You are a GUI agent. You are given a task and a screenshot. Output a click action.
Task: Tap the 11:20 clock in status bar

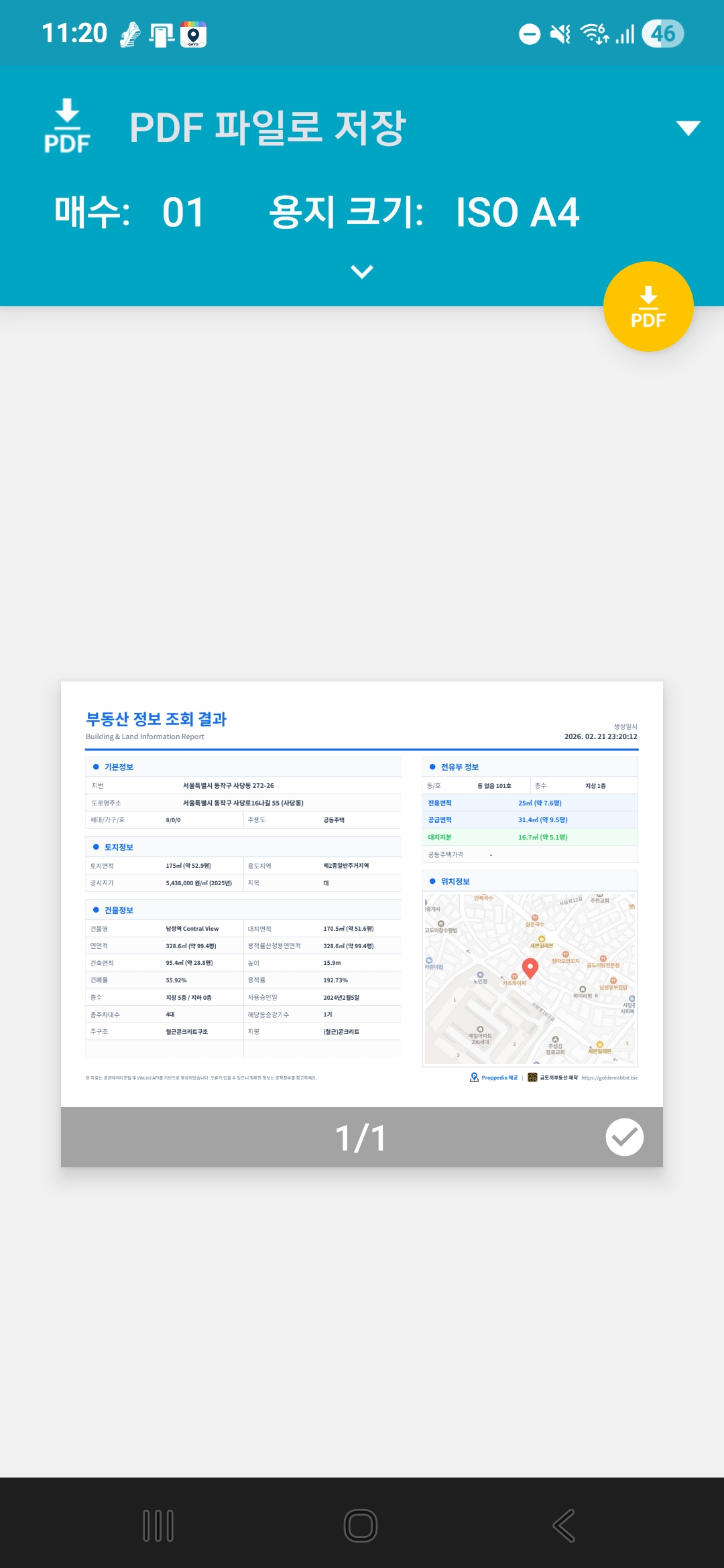click(x=74, y=34)
